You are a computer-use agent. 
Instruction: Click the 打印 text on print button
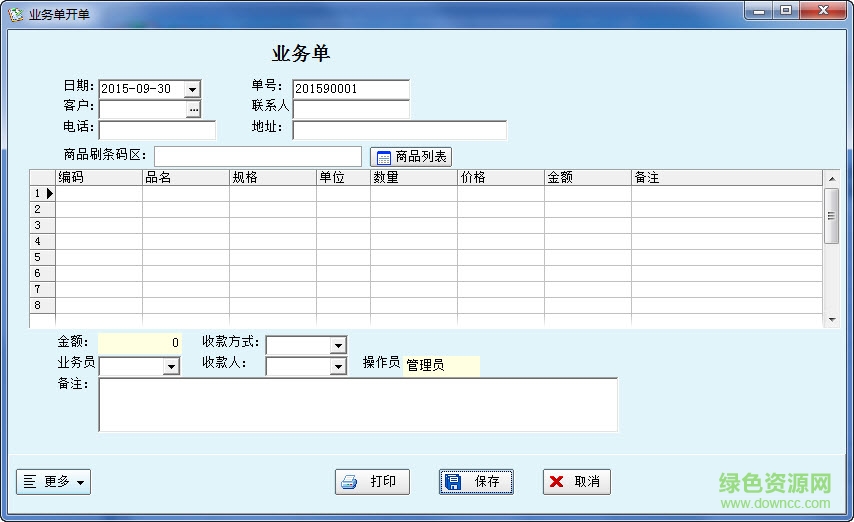[x=383, y=482]
